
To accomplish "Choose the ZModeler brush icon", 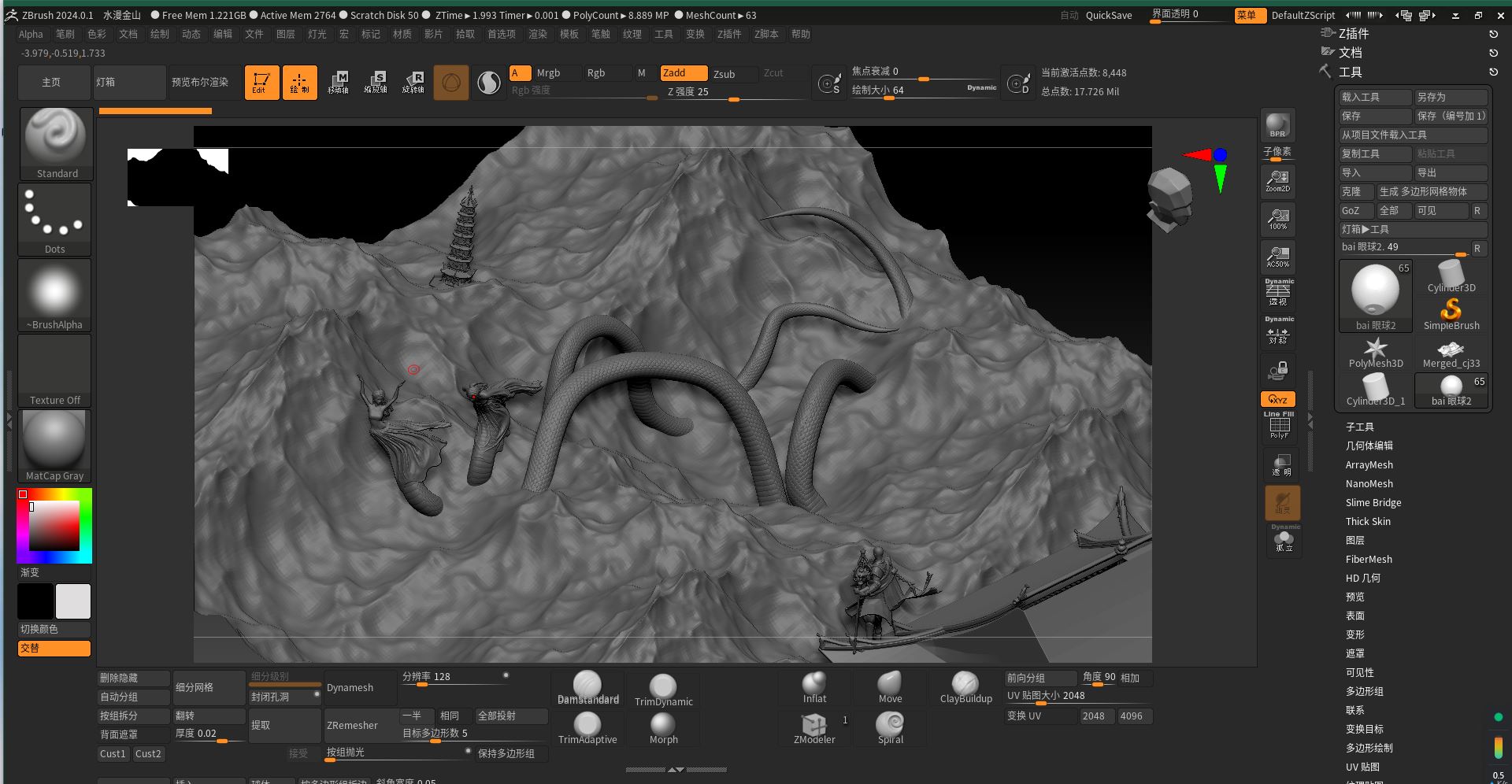I will [814, 726].
